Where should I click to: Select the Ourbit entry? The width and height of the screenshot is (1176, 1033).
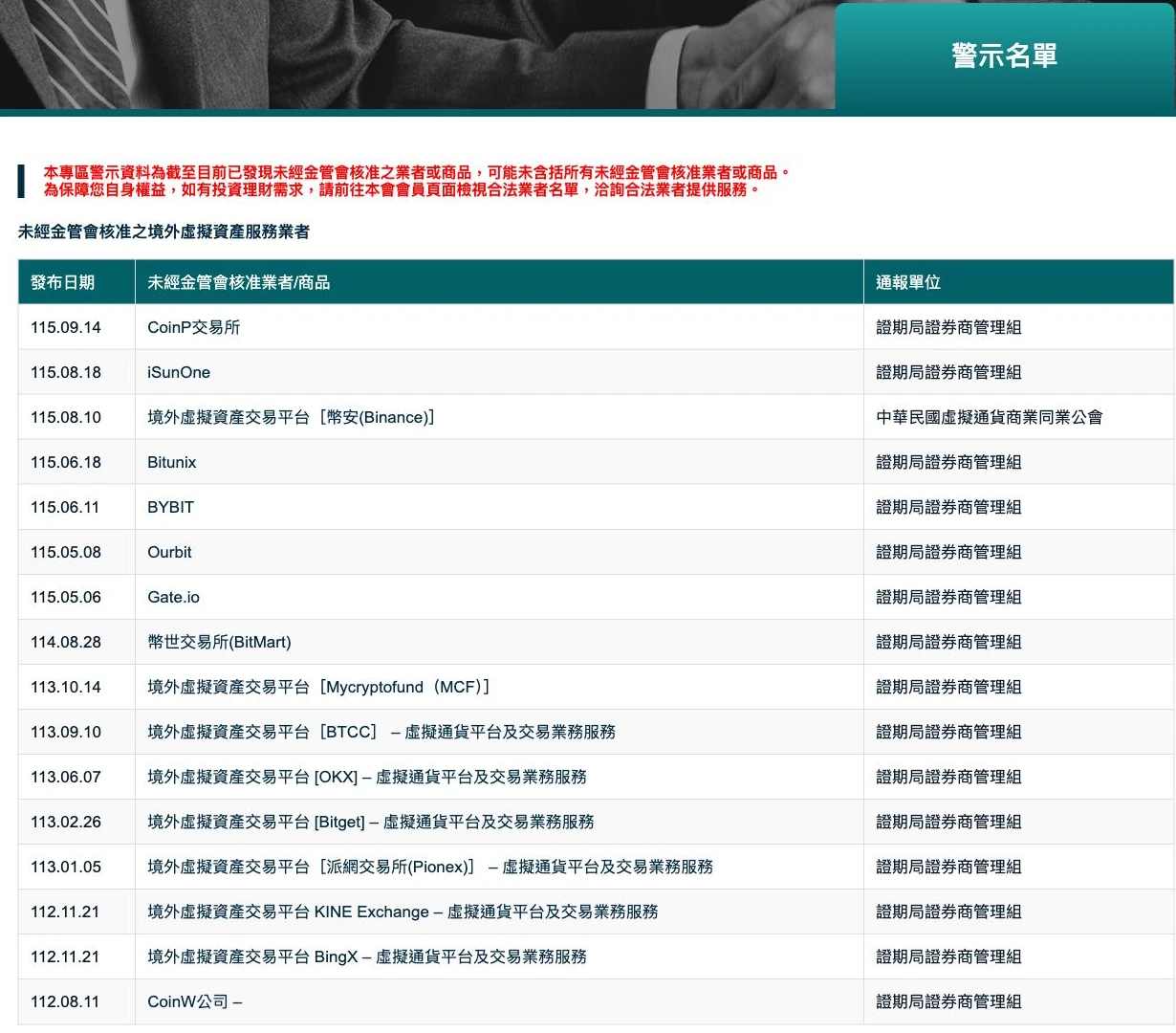point(170,552)
